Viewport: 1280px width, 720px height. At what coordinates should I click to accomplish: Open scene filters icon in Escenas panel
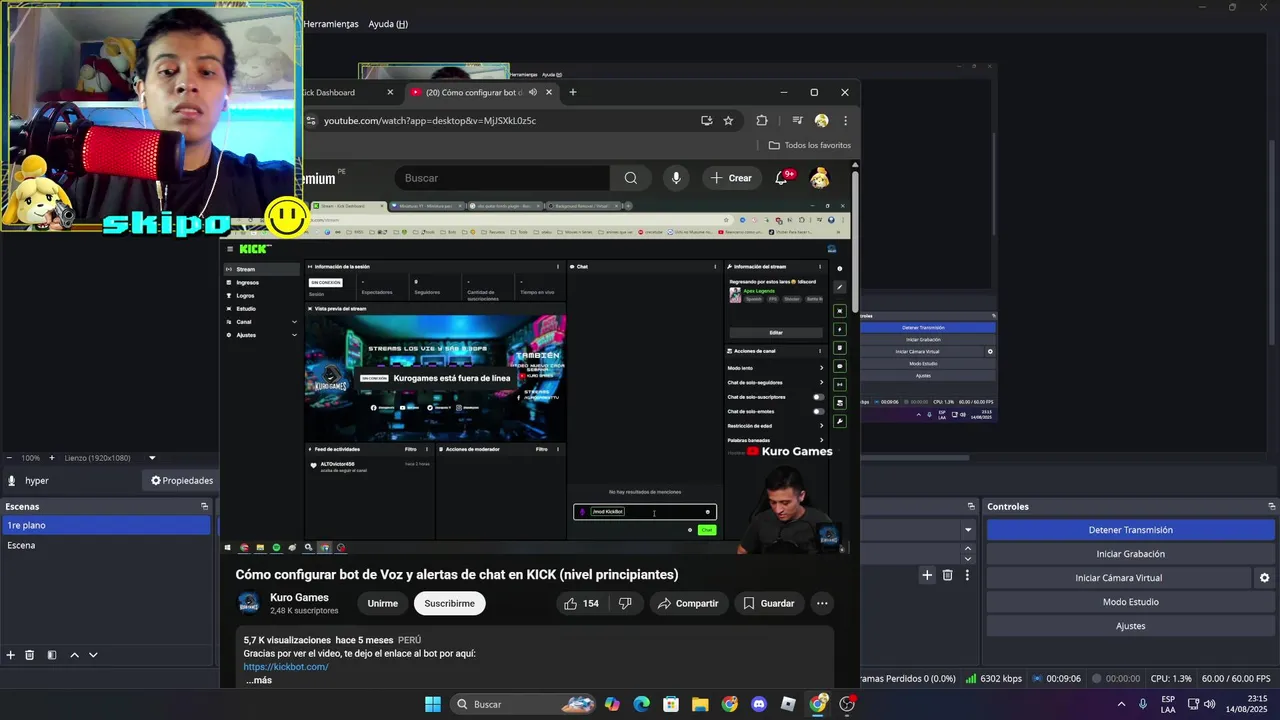[52, 655]
